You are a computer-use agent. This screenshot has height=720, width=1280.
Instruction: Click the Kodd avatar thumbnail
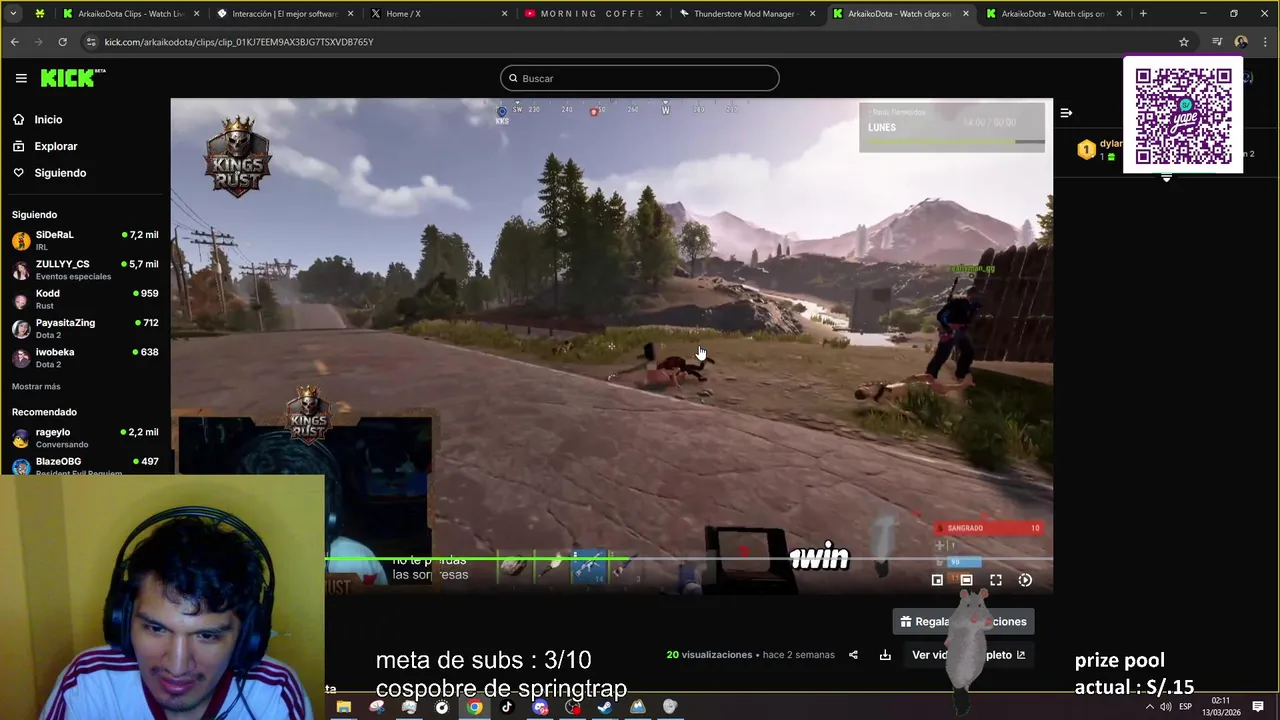(x=21, y=300)
